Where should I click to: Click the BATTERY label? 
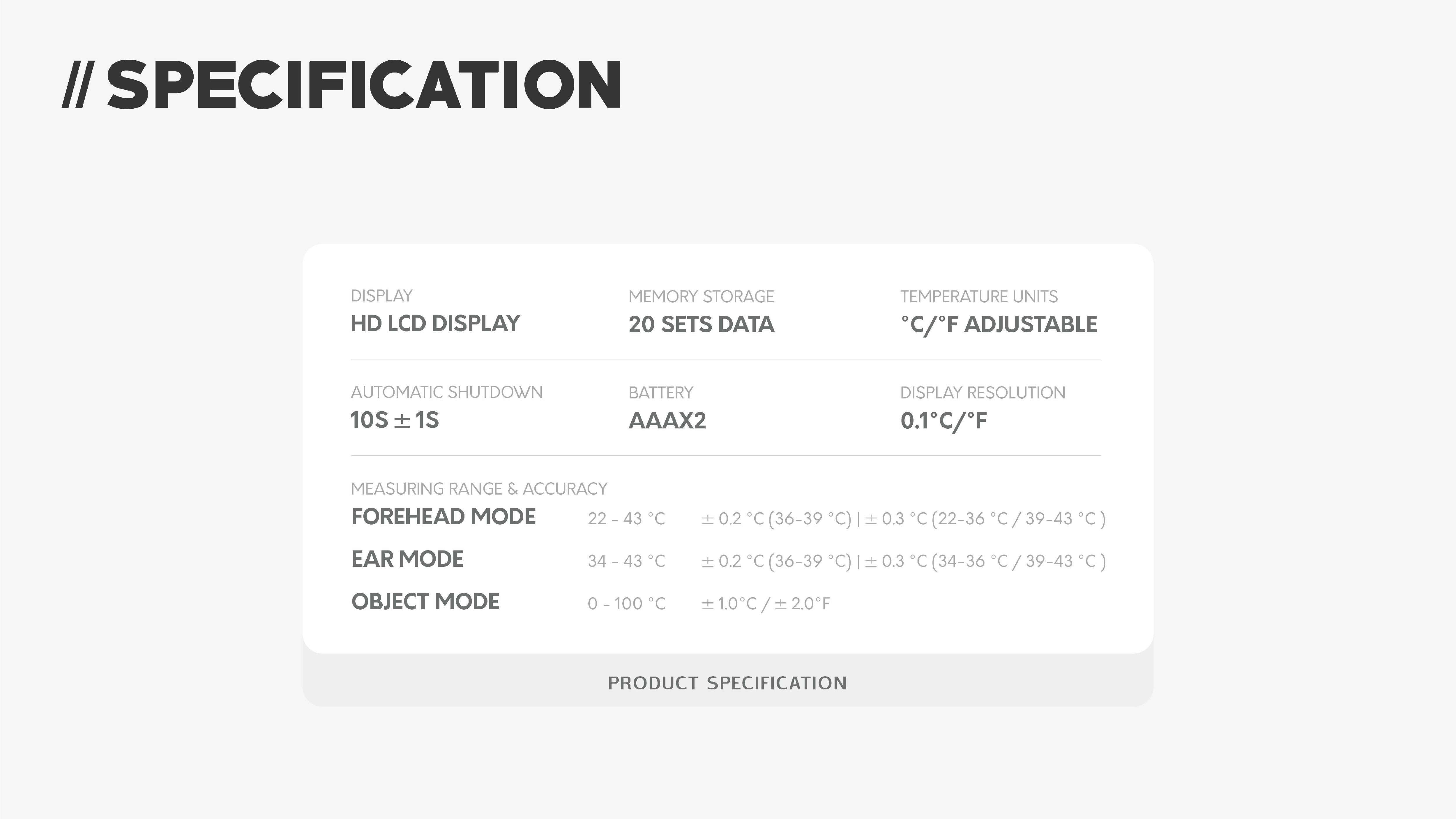660,392
